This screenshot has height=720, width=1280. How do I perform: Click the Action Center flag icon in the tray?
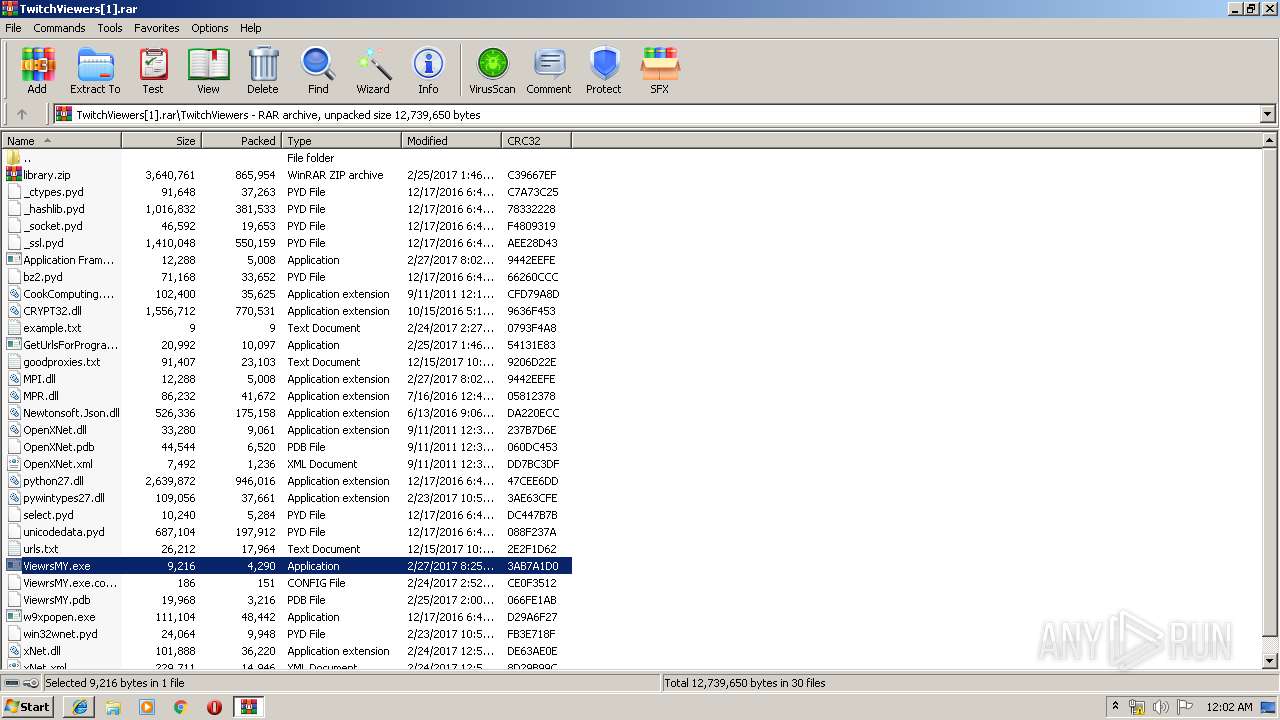point(1185,707)
